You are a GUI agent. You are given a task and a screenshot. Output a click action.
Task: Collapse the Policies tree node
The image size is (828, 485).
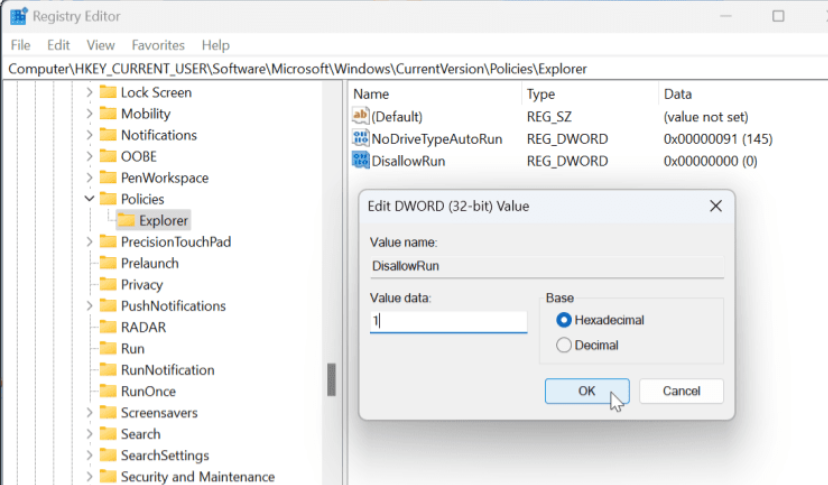point(89,199)
